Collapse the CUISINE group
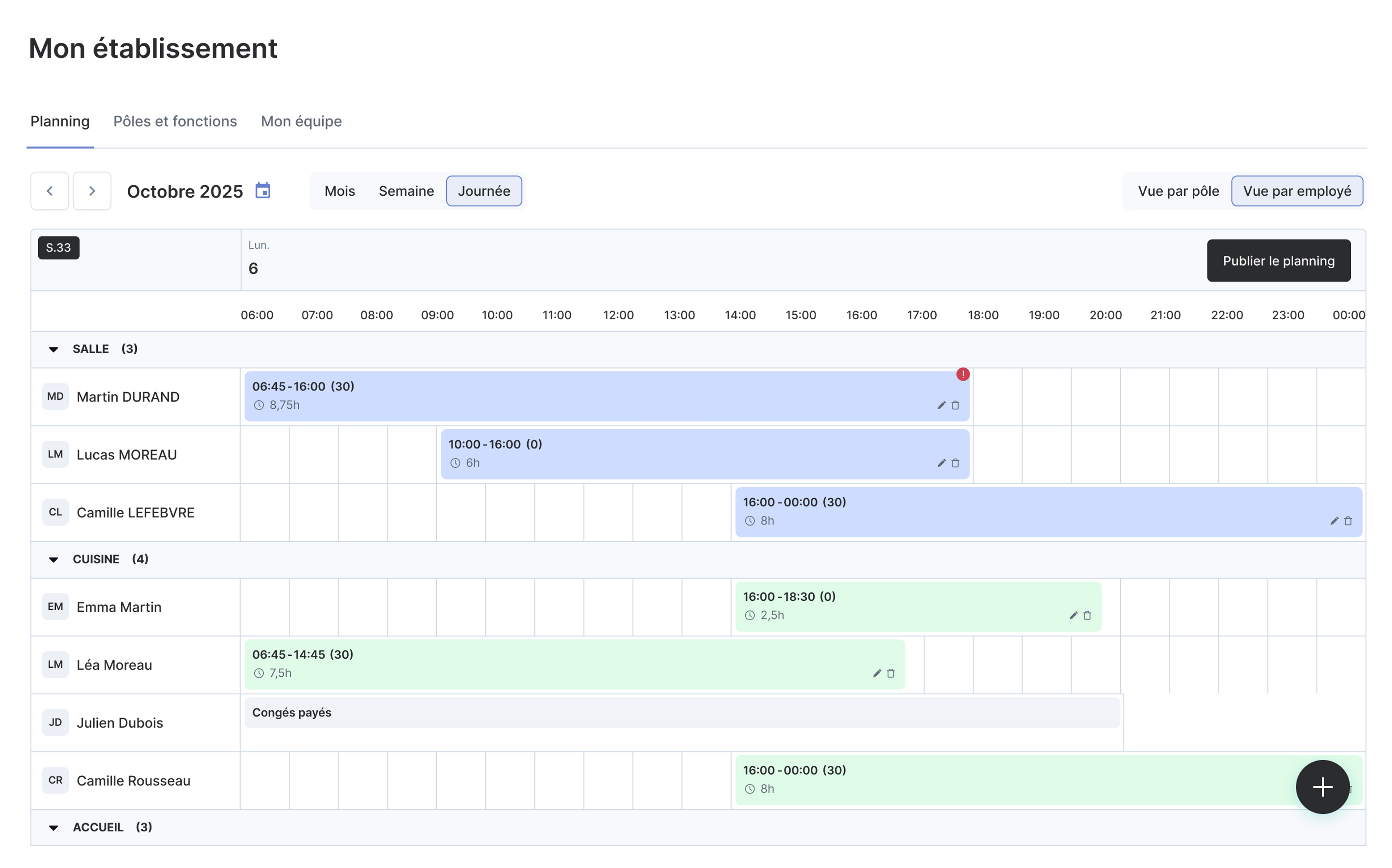The height and width of the screenshot is (868, 1392). [54, 559]
